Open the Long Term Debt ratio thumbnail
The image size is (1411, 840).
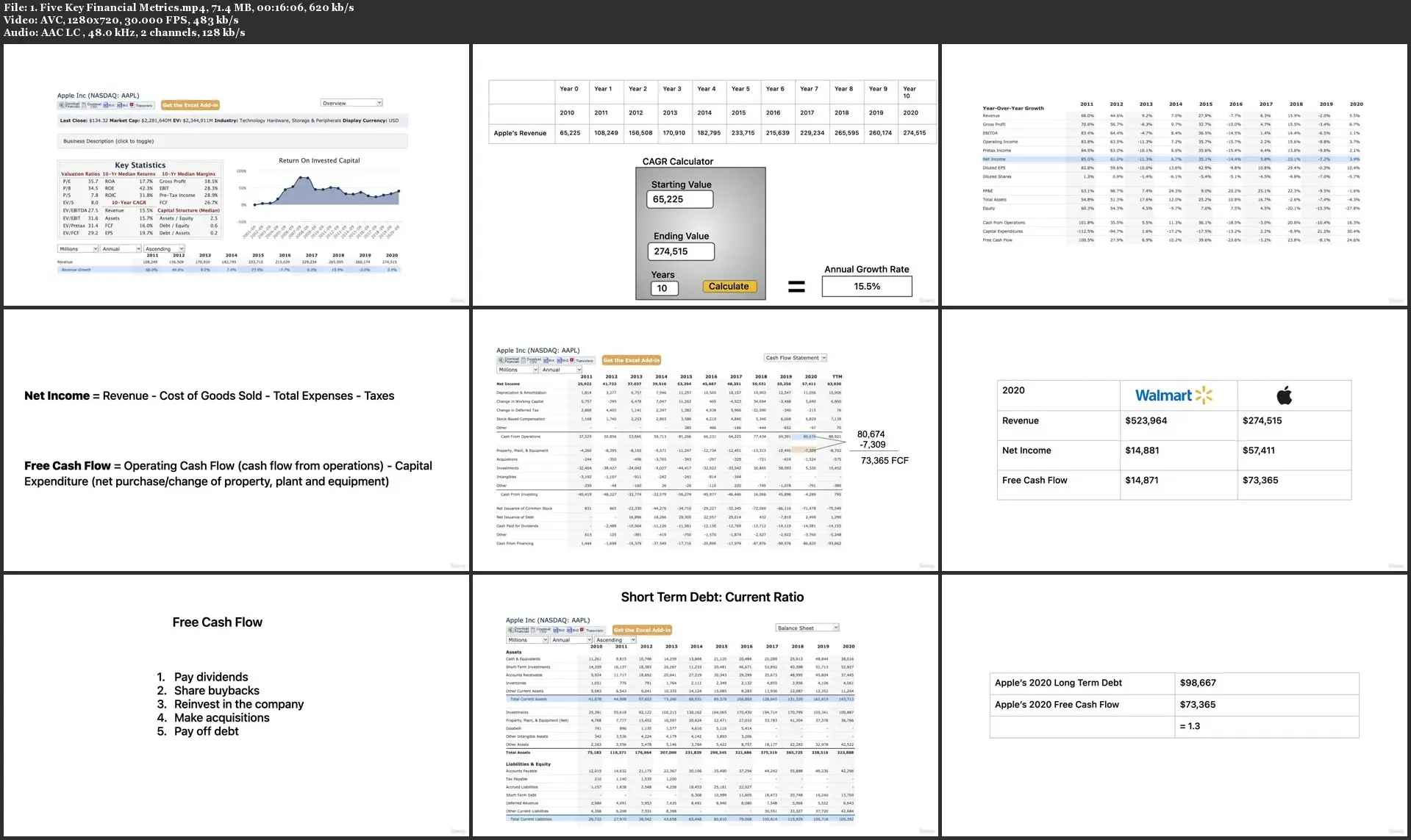click(x=1174, y=706)
